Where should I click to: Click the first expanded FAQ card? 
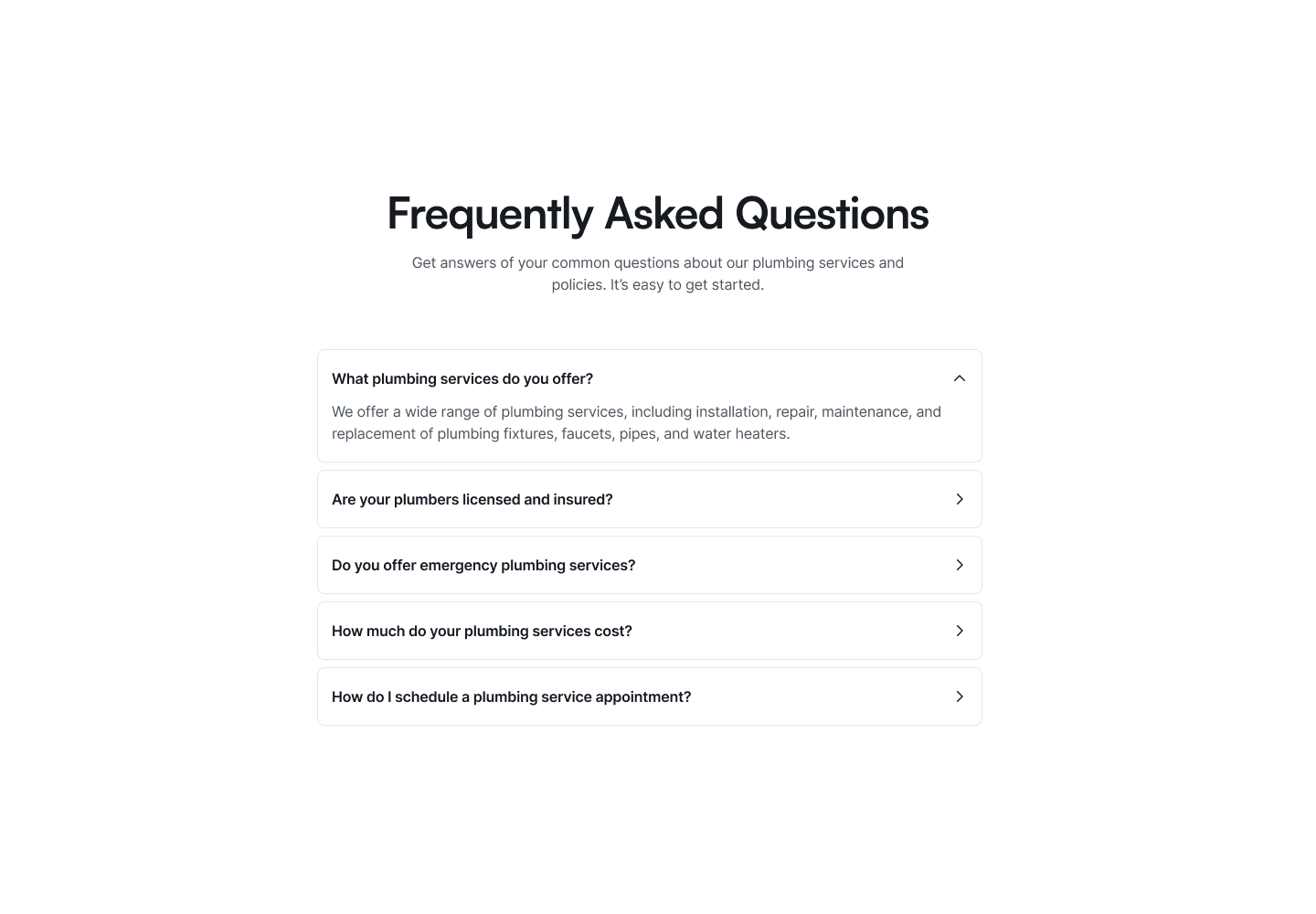click(x=650, y=405)
